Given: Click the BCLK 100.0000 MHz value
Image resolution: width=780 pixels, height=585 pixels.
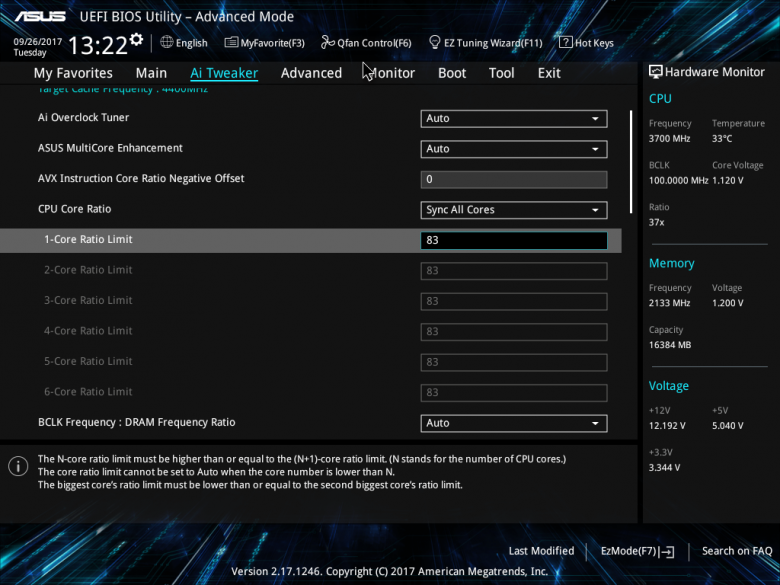Looking at the screenshot, I should click(678, 181).
